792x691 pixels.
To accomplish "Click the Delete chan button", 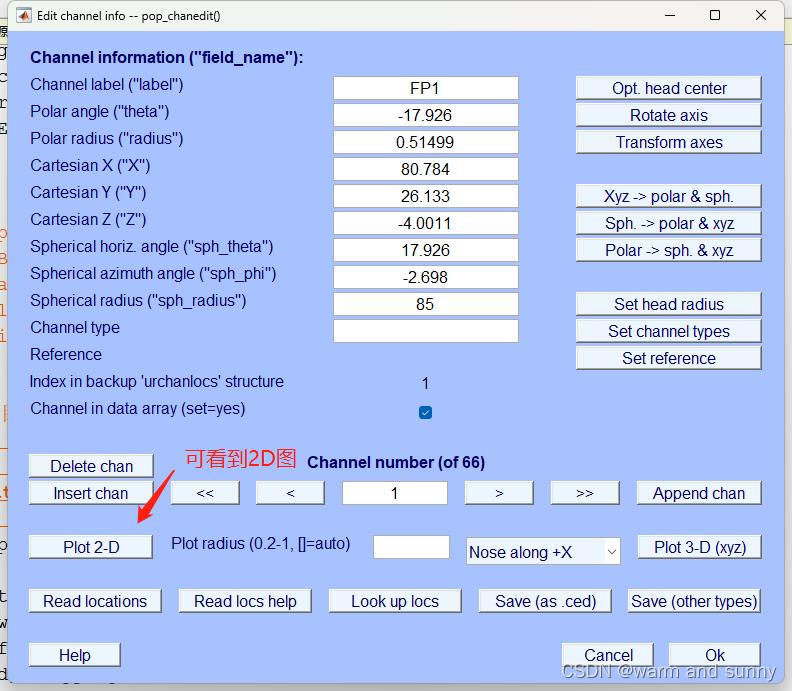I will 91,466.
